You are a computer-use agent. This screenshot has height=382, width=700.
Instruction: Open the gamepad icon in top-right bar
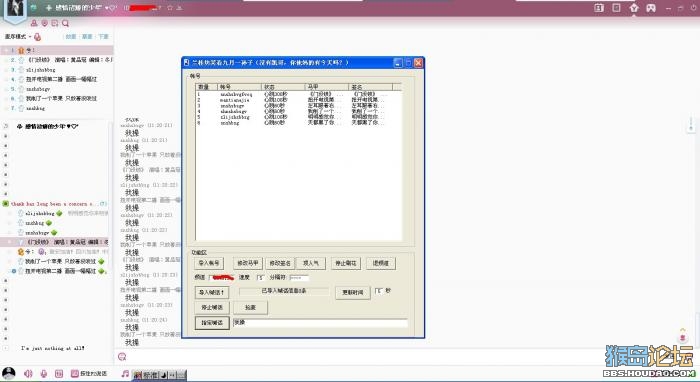[651, 8]
